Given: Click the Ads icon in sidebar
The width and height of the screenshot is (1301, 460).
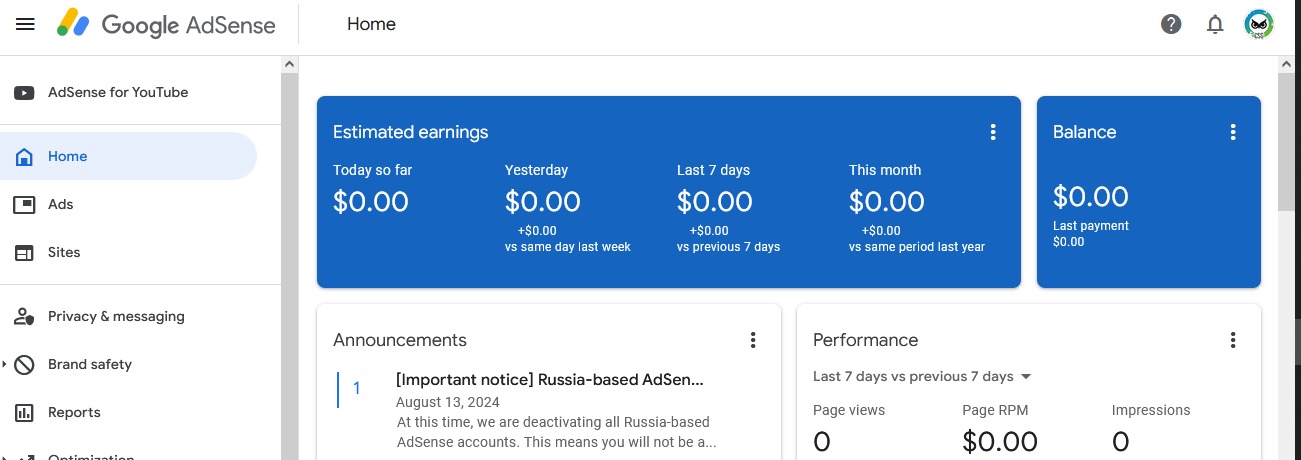Looking at the screenshot, I should 24,205.
